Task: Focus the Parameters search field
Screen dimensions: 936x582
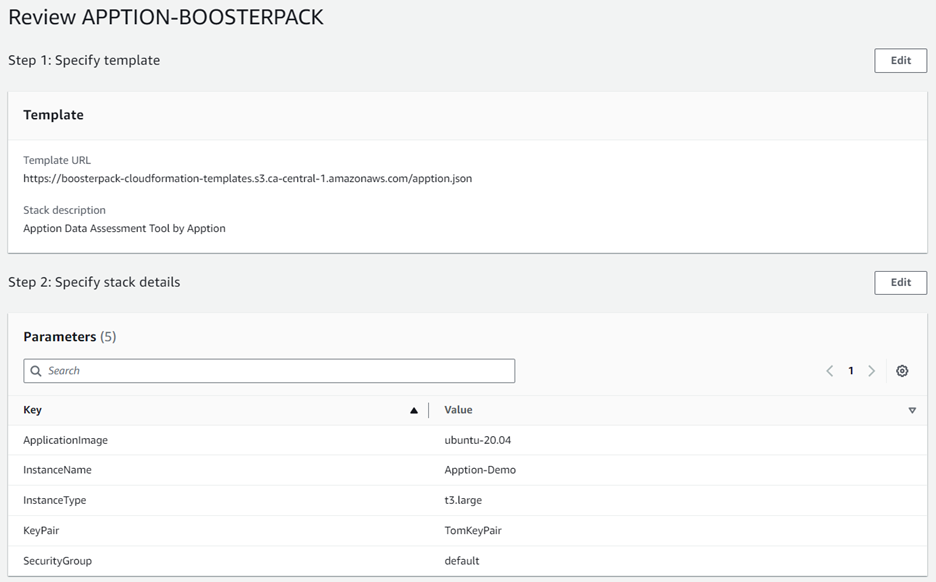Action: (270, 371)
